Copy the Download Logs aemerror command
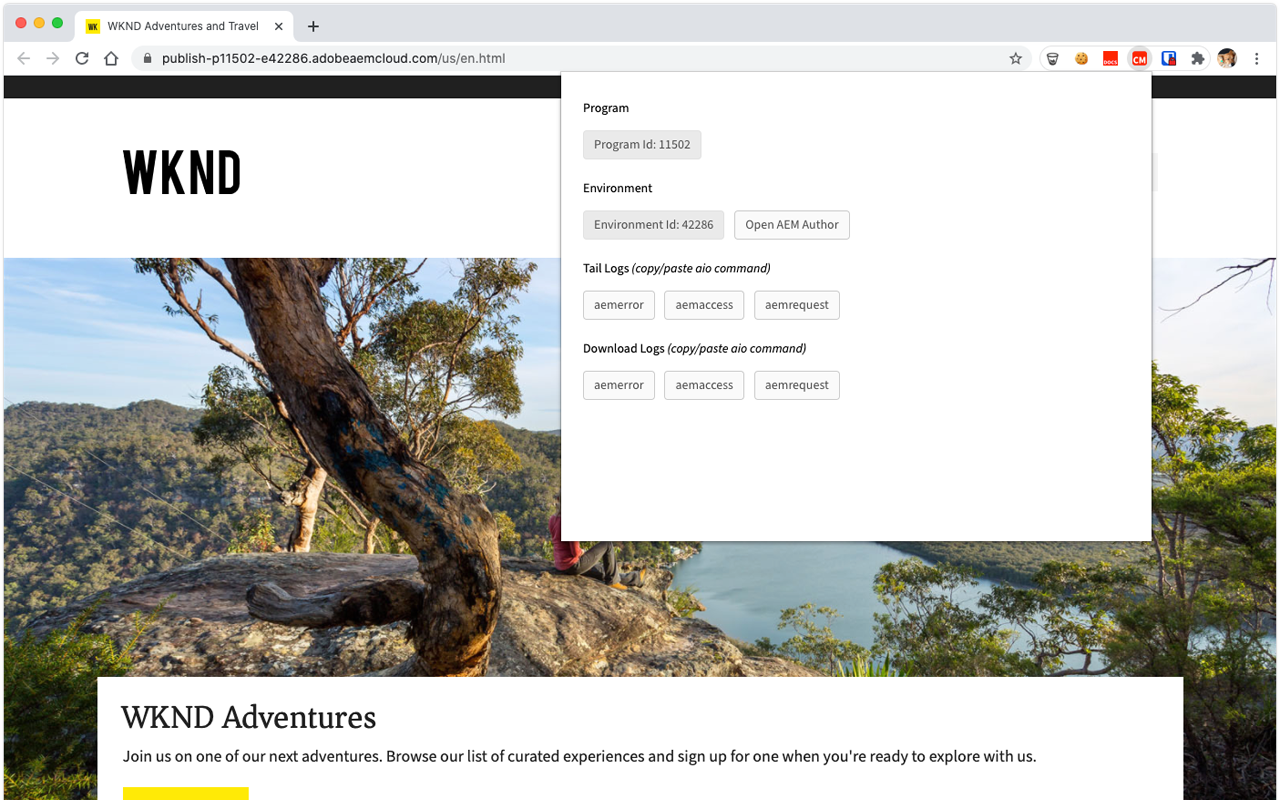The height and width of the screenshot is (800, 1280). coord(619,385)
